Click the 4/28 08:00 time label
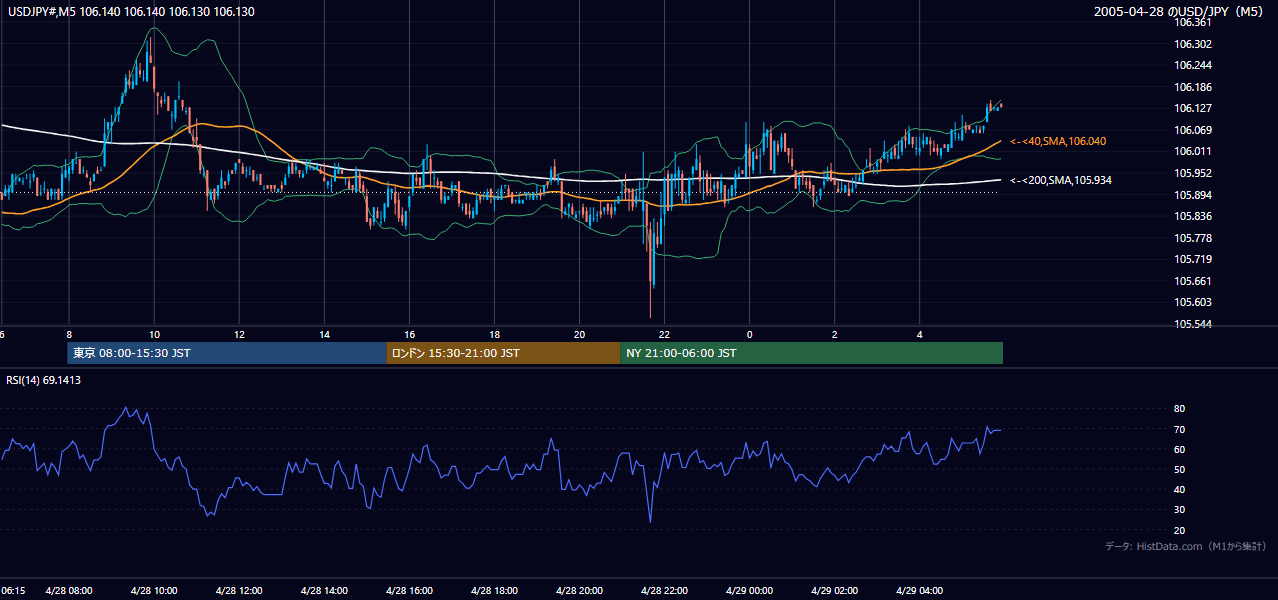Image resolution: width=1278 pixels, height=600 pixels. 69,591
